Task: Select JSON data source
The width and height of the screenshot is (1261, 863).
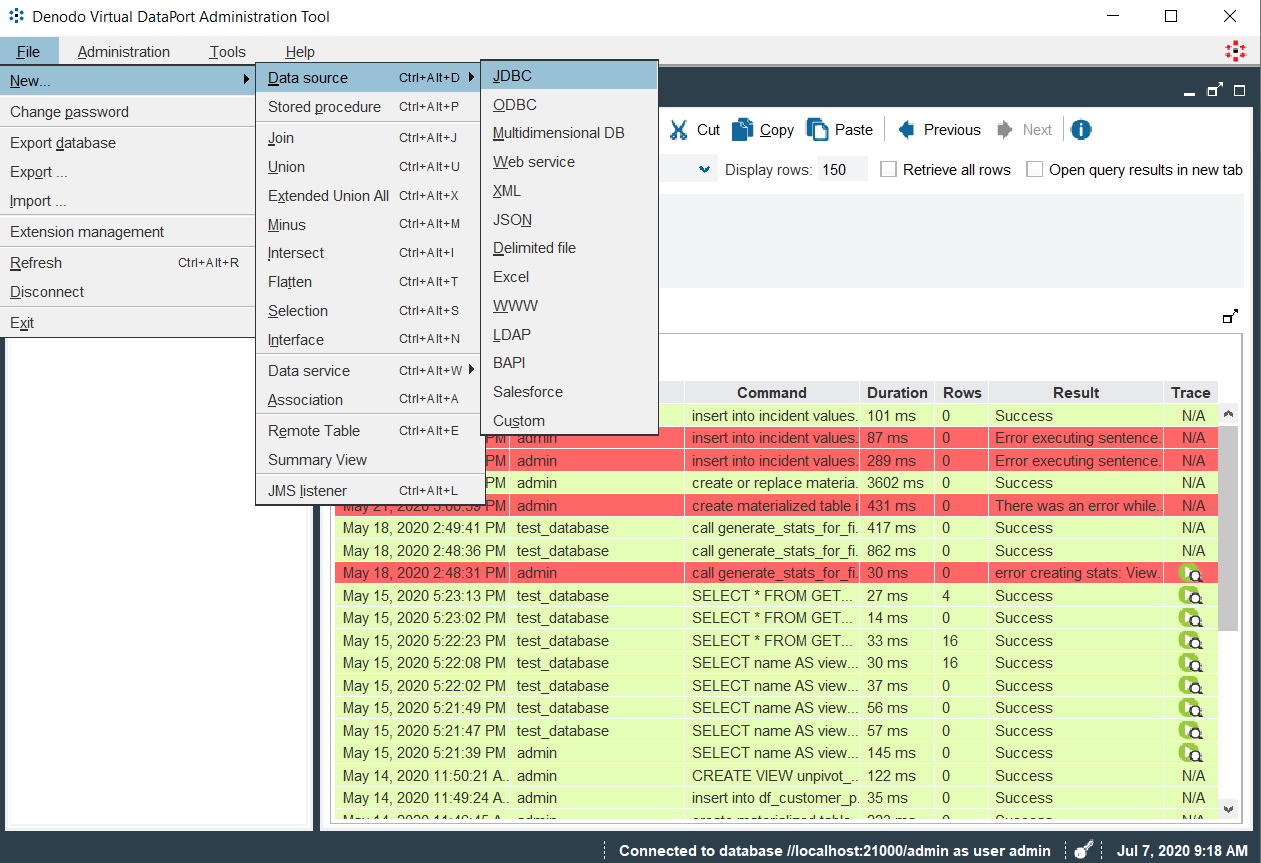Action: coord(569,219)
